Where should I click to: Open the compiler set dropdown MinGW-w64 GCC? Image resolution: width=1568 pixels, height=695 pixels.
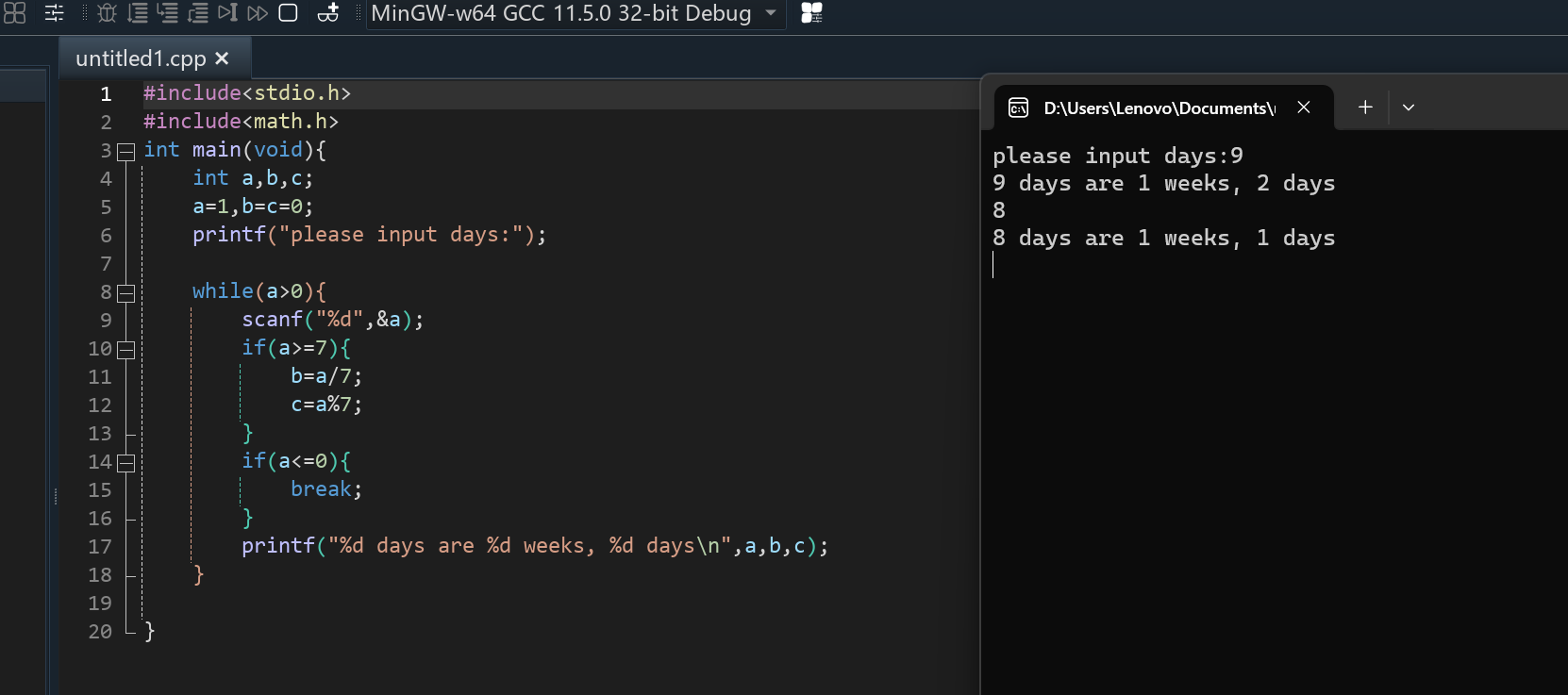pos(575,13)
